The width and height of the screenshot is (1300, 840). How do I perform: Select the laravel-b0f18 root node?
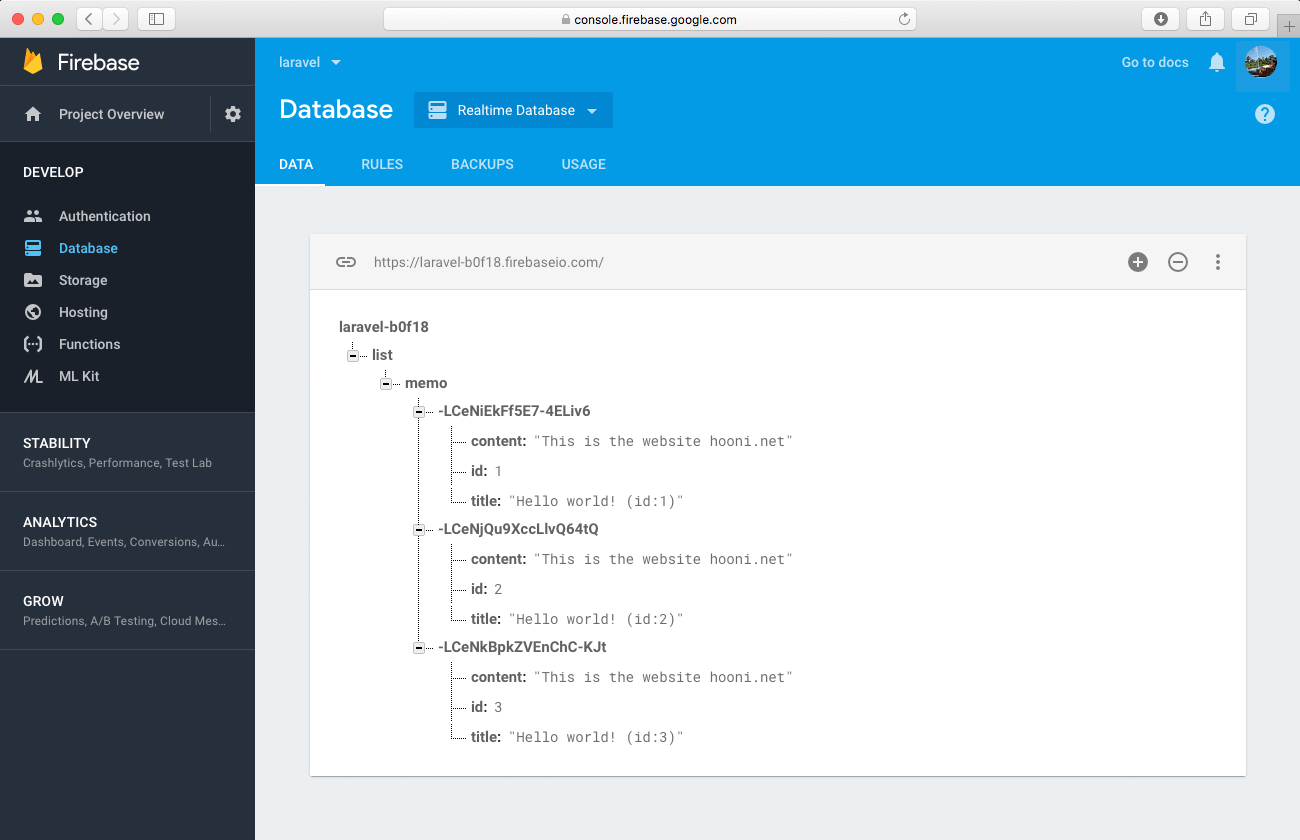[x=384, y=327]
